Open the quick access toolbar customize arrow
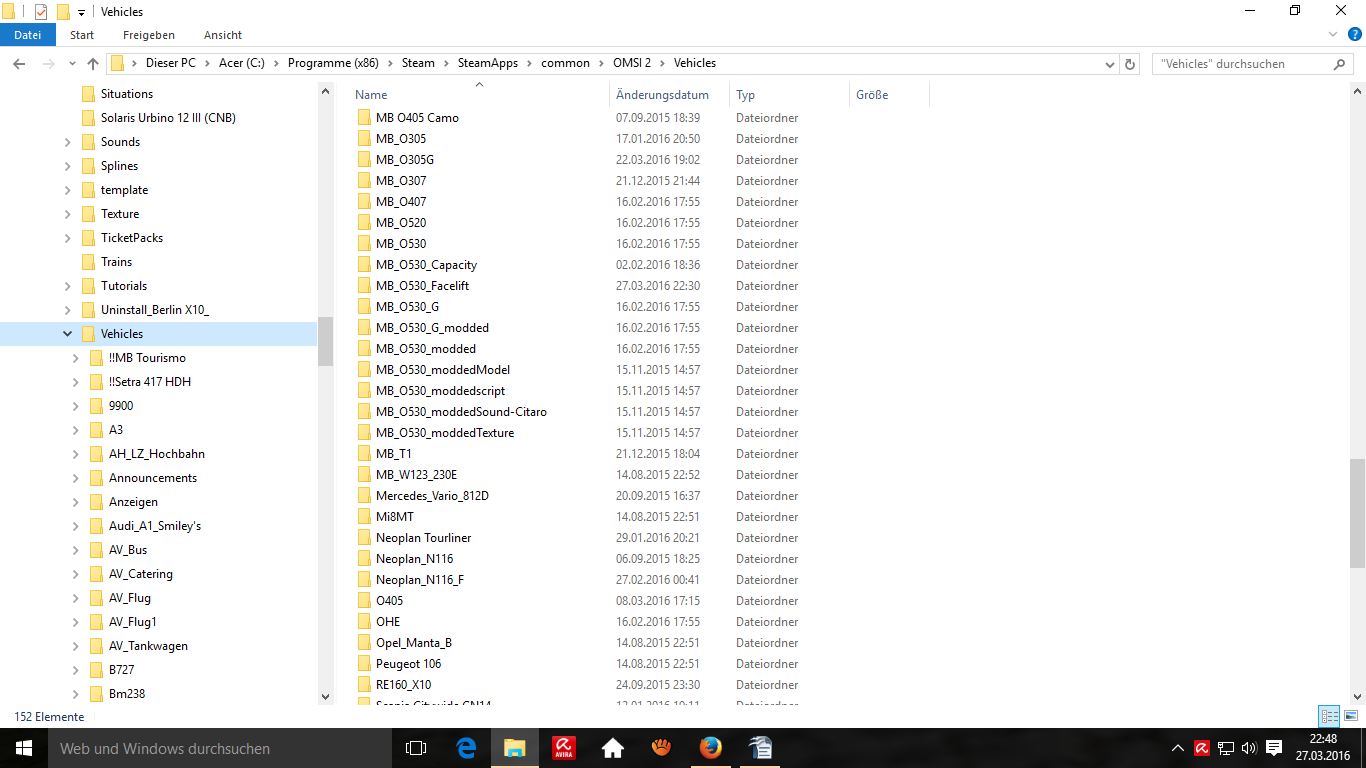Screen dimensions: 1366x768 tap(81, 12)
